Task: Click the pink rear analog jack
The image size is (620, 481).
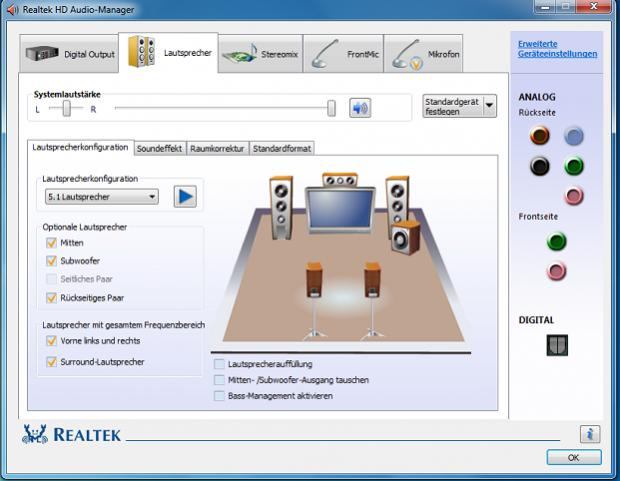Action: tap(574, 196)
